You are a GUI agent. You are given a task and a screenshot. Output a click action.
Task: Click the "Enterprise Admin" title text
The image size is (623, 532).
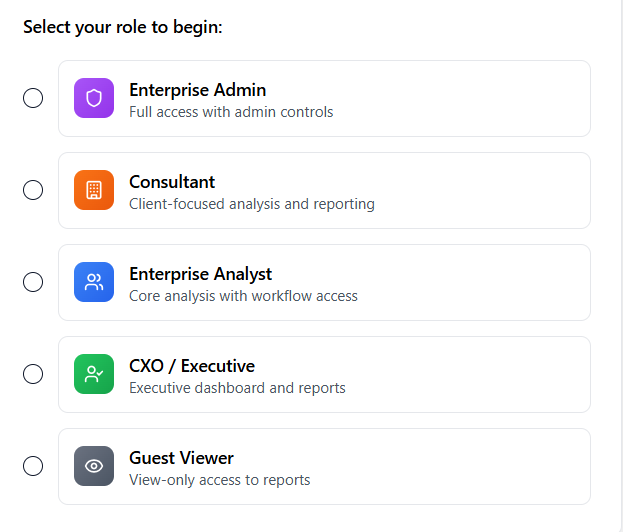tap(197, 90)
